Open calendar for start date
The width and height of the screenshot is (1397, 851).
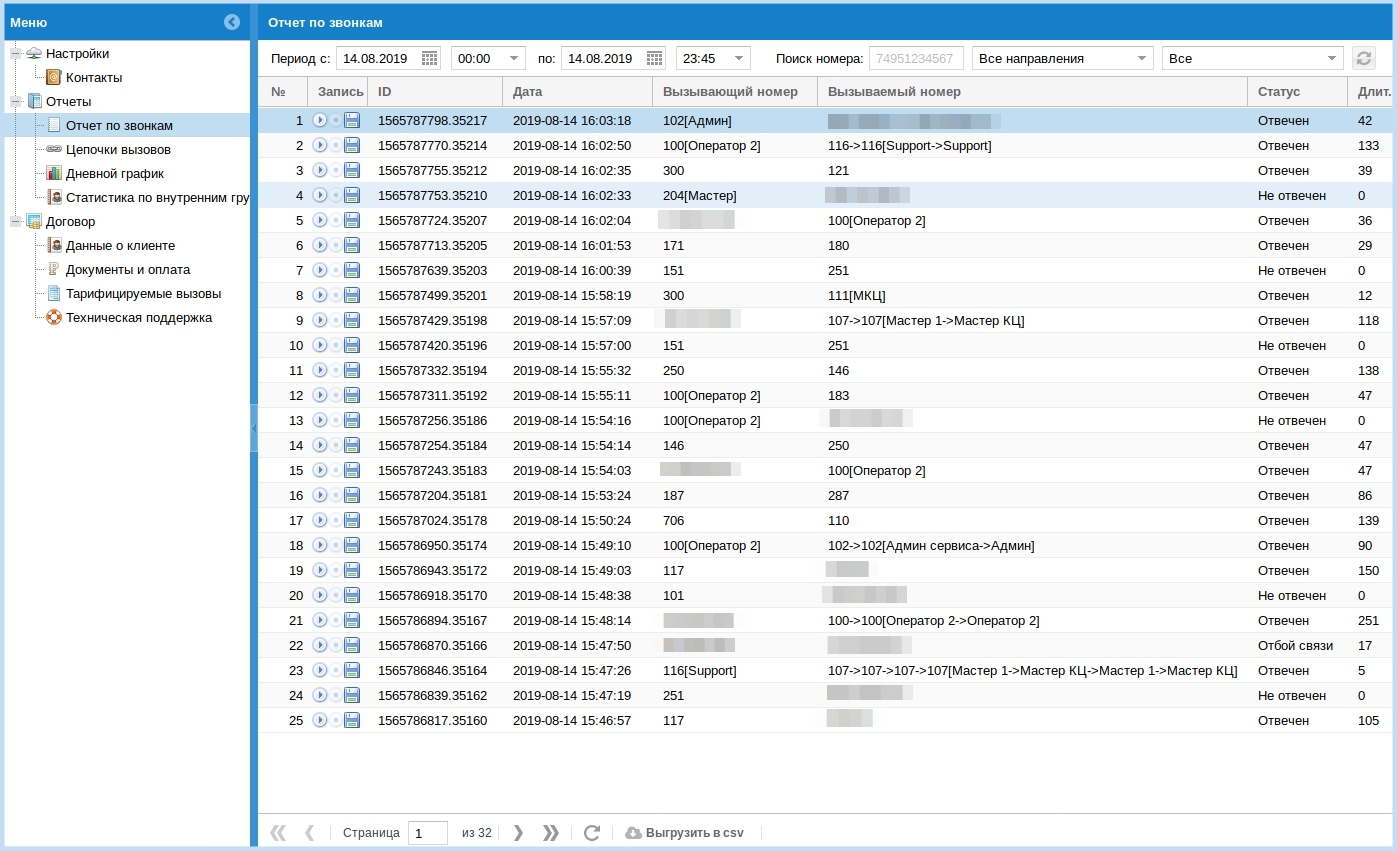click(430, 58)
